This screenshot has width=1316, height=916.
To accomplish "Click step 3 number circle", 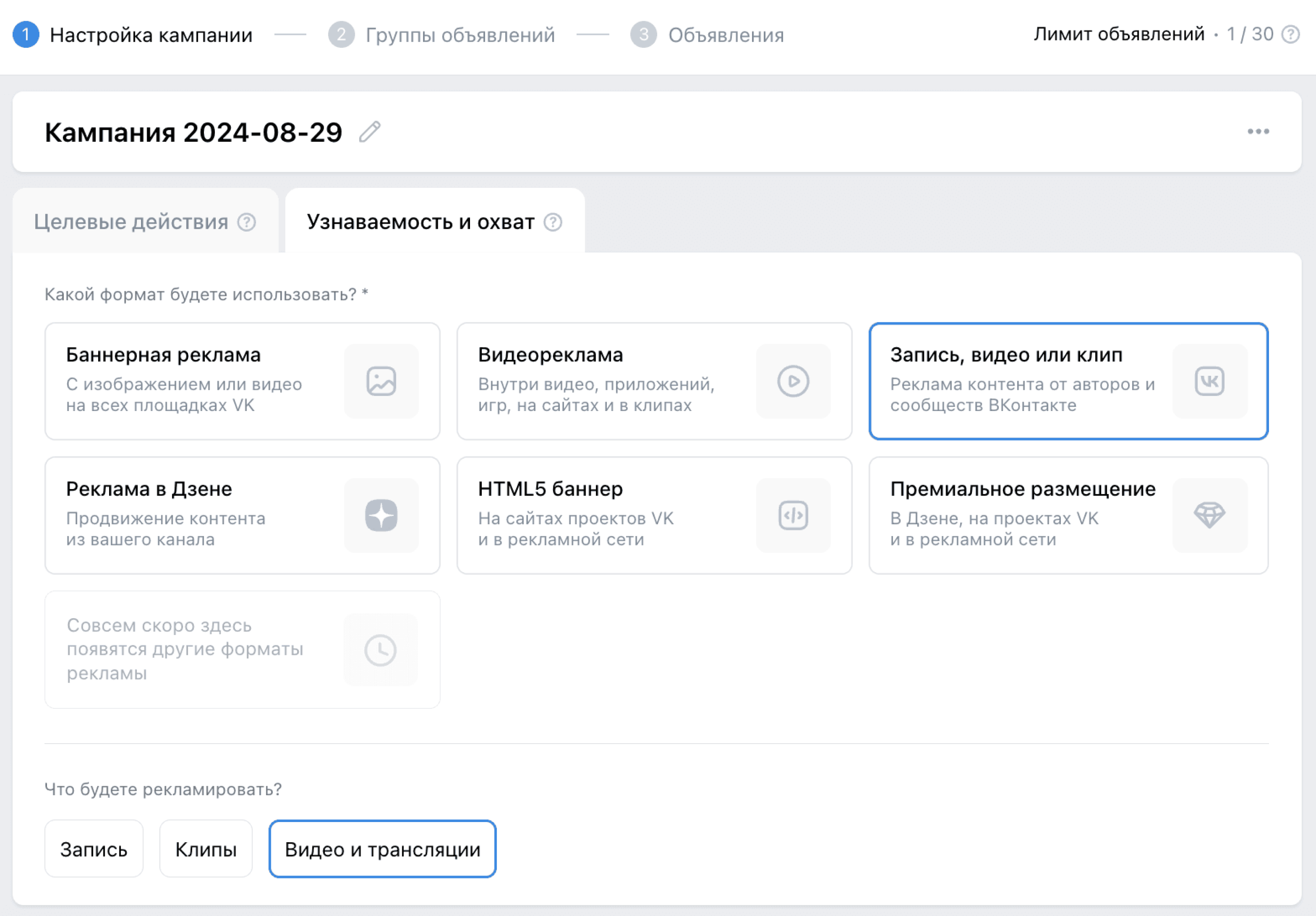I will (x=644, y=34).
